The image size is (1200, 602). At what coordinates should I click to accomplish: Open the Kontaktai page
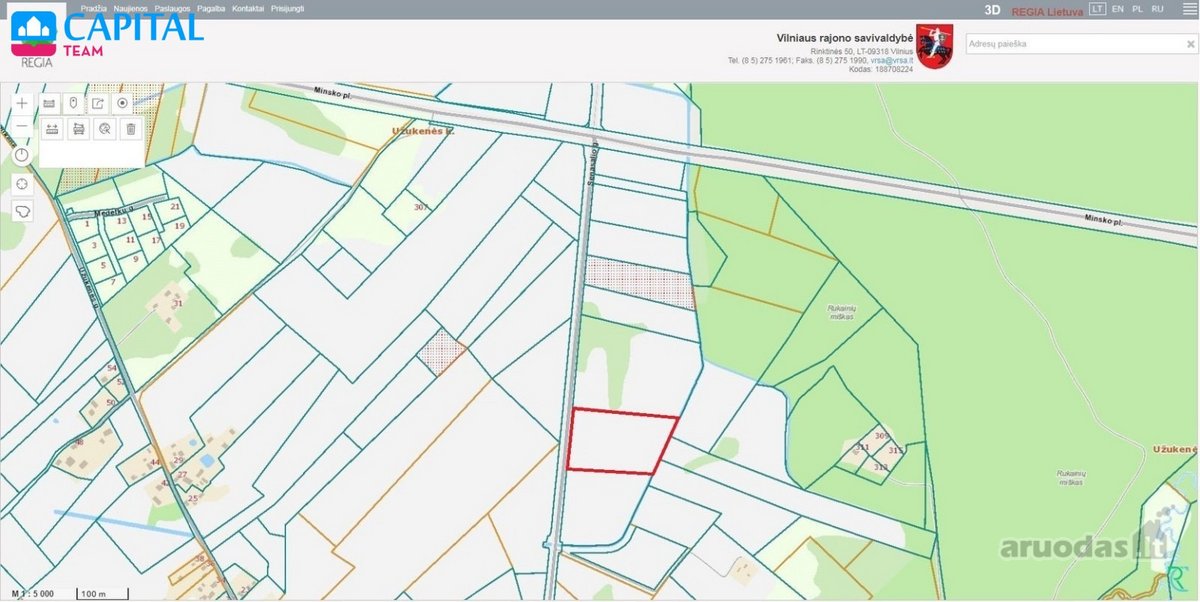248,8
